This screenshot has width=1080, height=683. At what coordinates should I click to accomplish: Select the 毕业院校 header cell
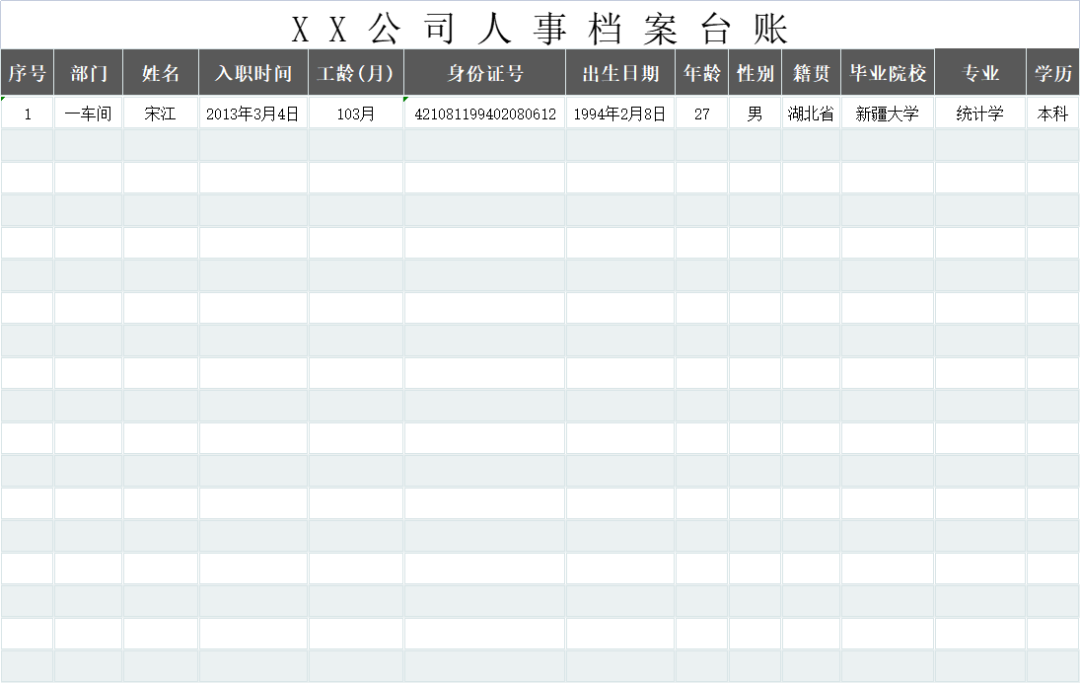click(887, 72)
